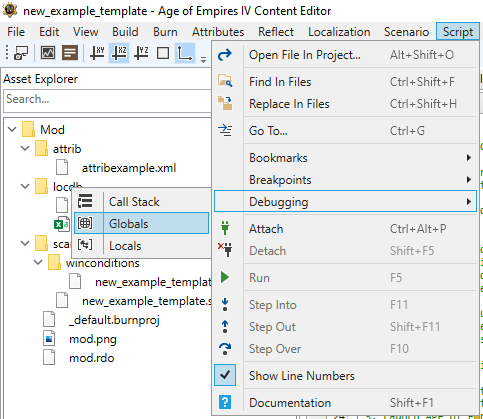Click the Documentation question mark icon

pyautogui.click(x=225, y=402)
